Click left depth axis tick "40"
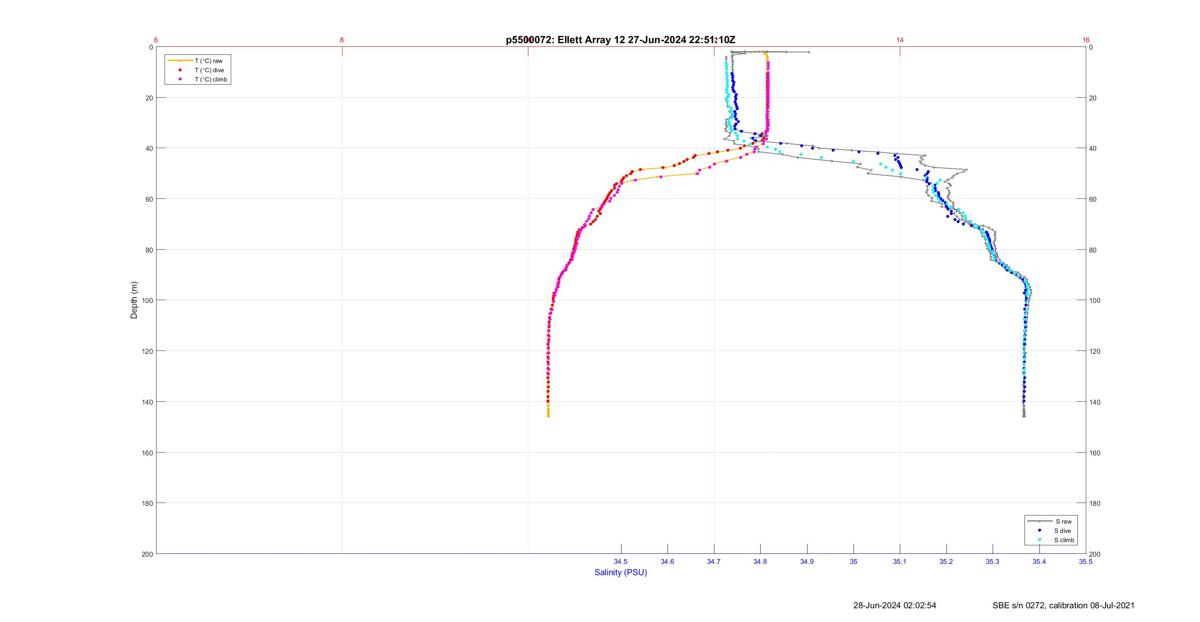The height and width of the screenshot is (622, 1200). (149, 149)
